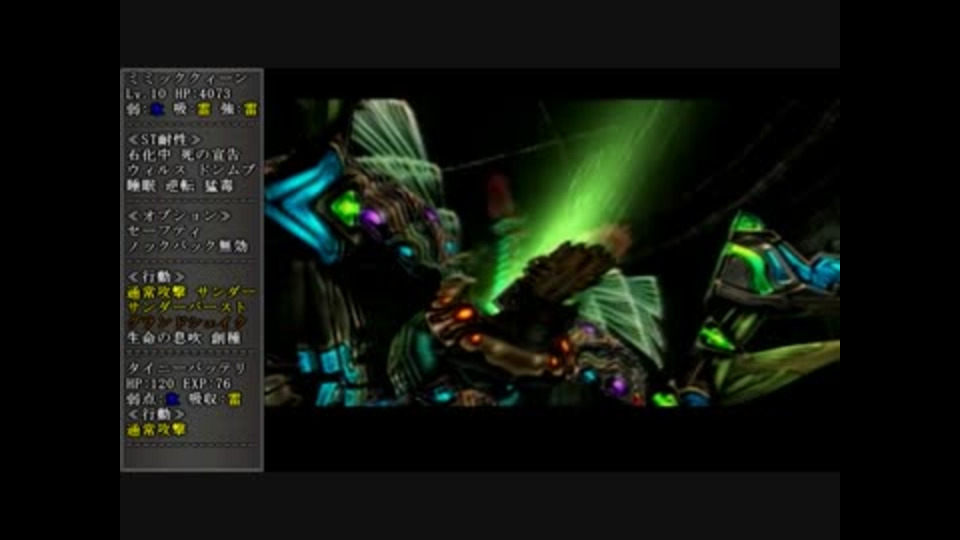Screen dimensions: 960x540
Task: Click the 猛毒 resistance entry
Action: [x=219, y=185]
